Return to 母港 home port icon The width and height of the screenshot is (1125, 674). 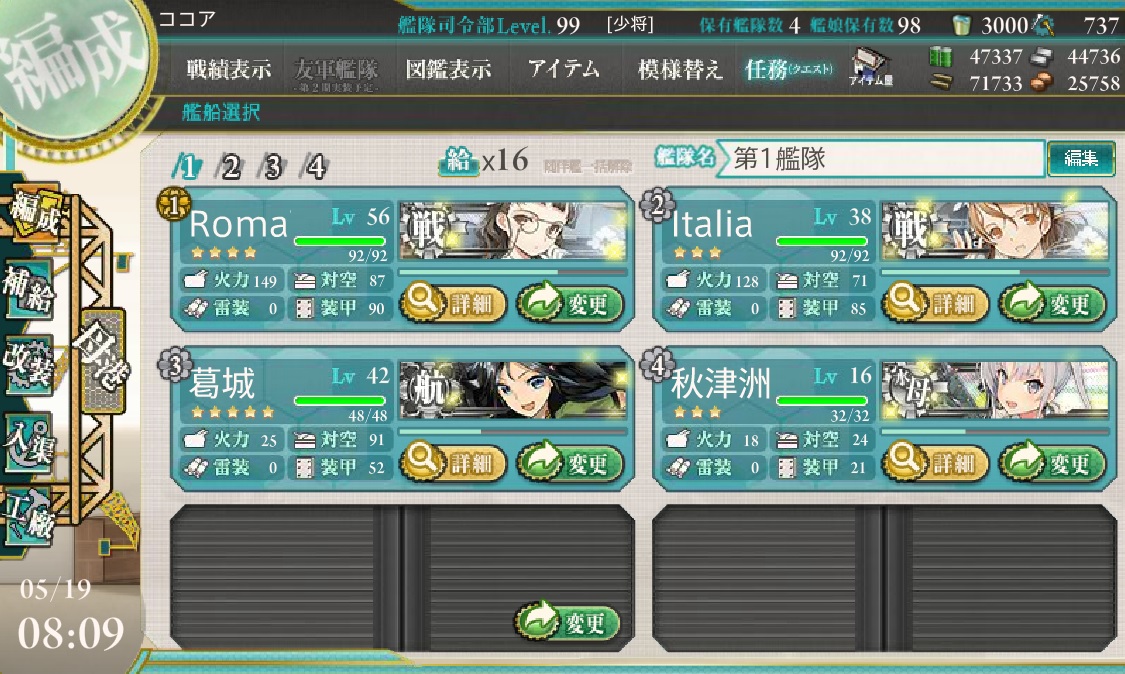(103, 361)
